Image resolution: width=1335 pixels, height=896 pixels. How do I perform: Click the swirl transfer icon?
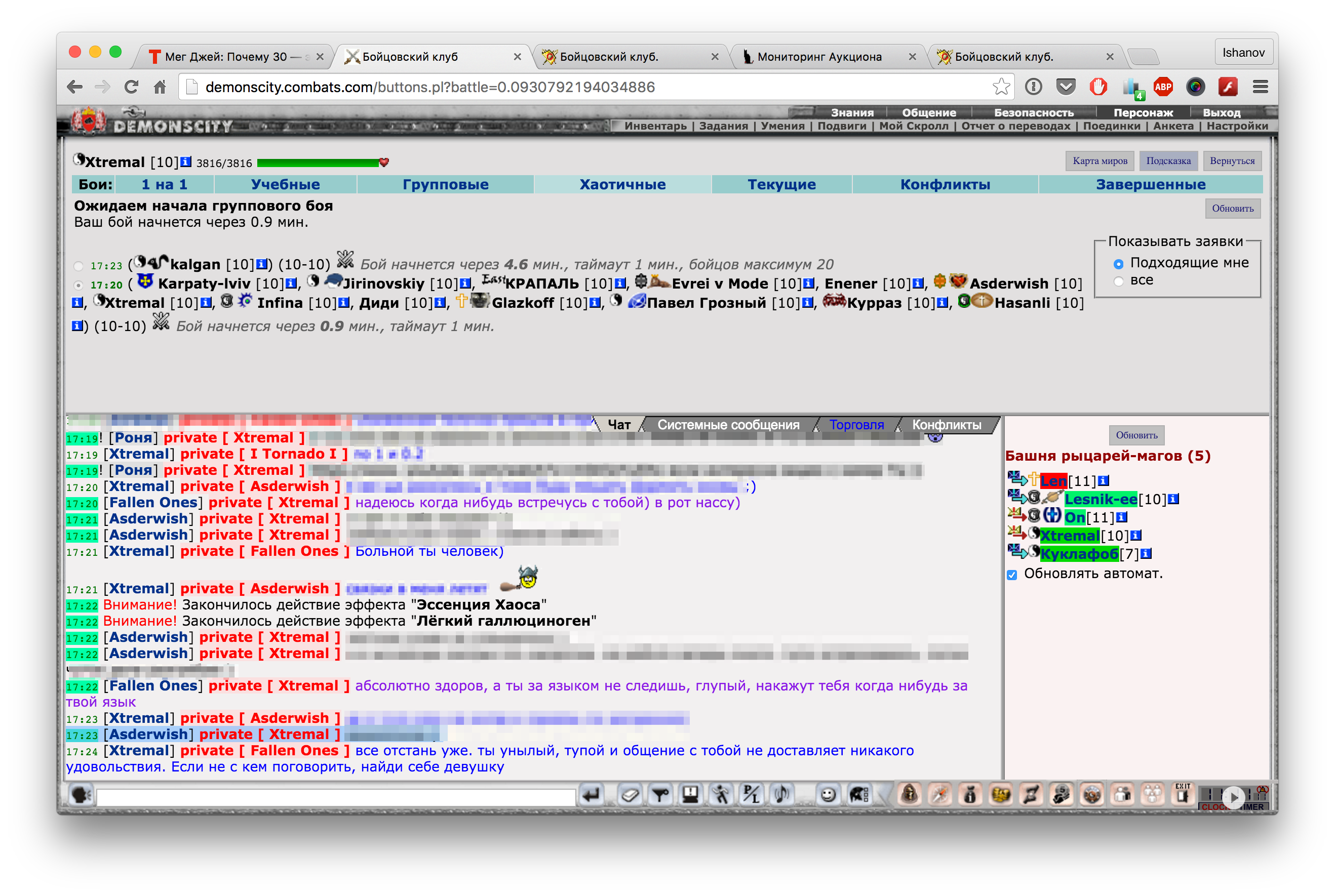(x=1031, y=795)
